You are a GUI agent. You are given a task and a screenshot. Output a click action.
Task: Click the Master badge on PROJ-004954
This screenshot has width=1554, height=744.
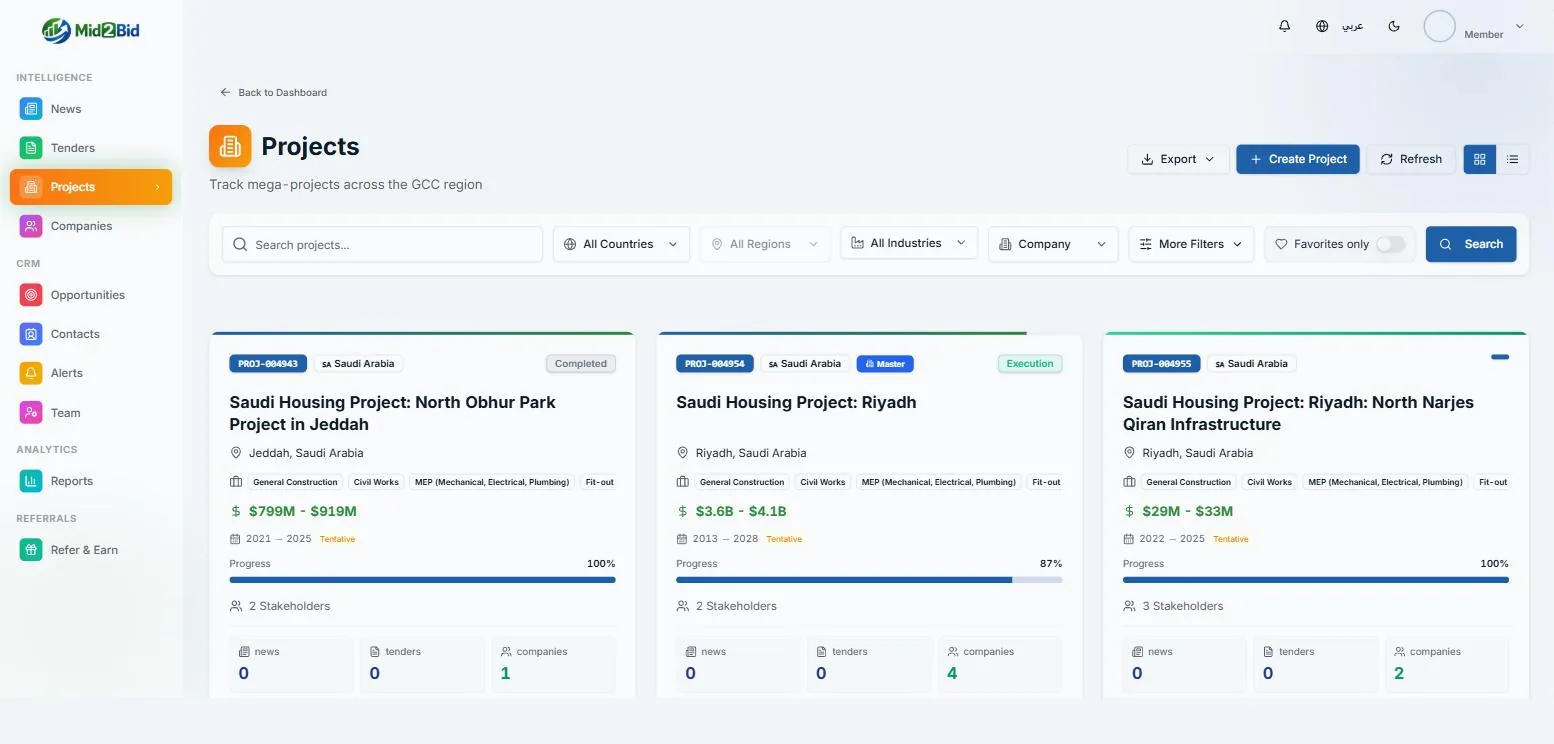[885, 364]
